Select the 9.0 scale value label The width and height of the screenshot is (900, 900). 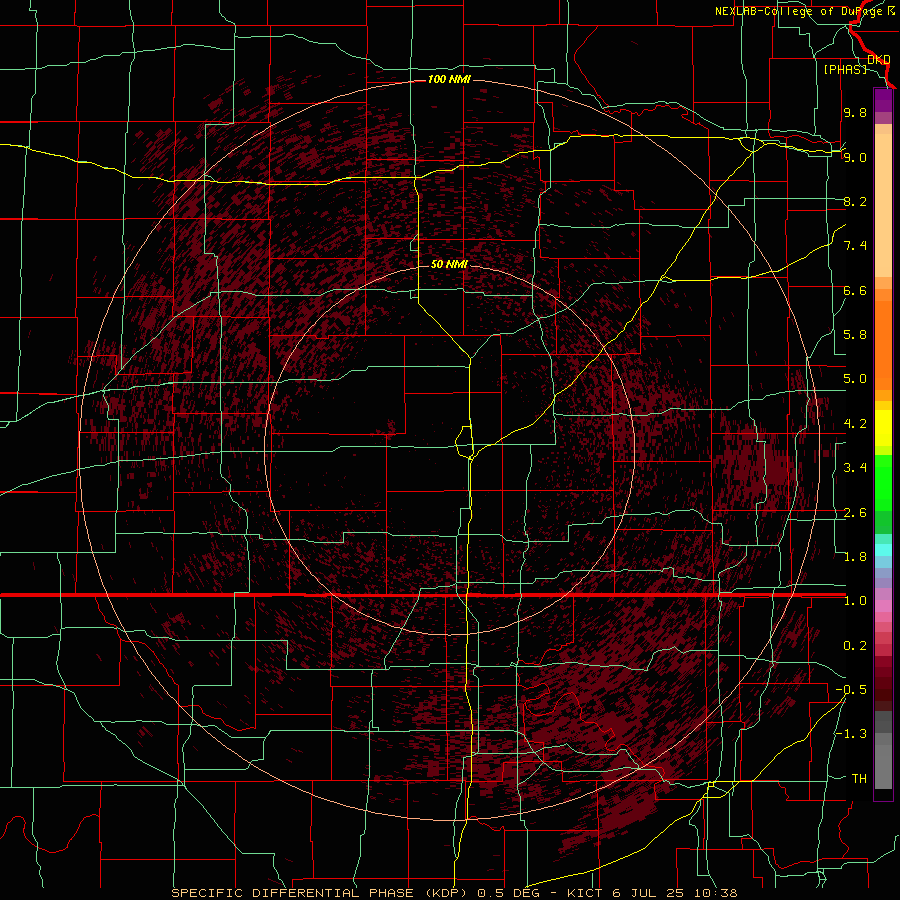tap(855, 157)
